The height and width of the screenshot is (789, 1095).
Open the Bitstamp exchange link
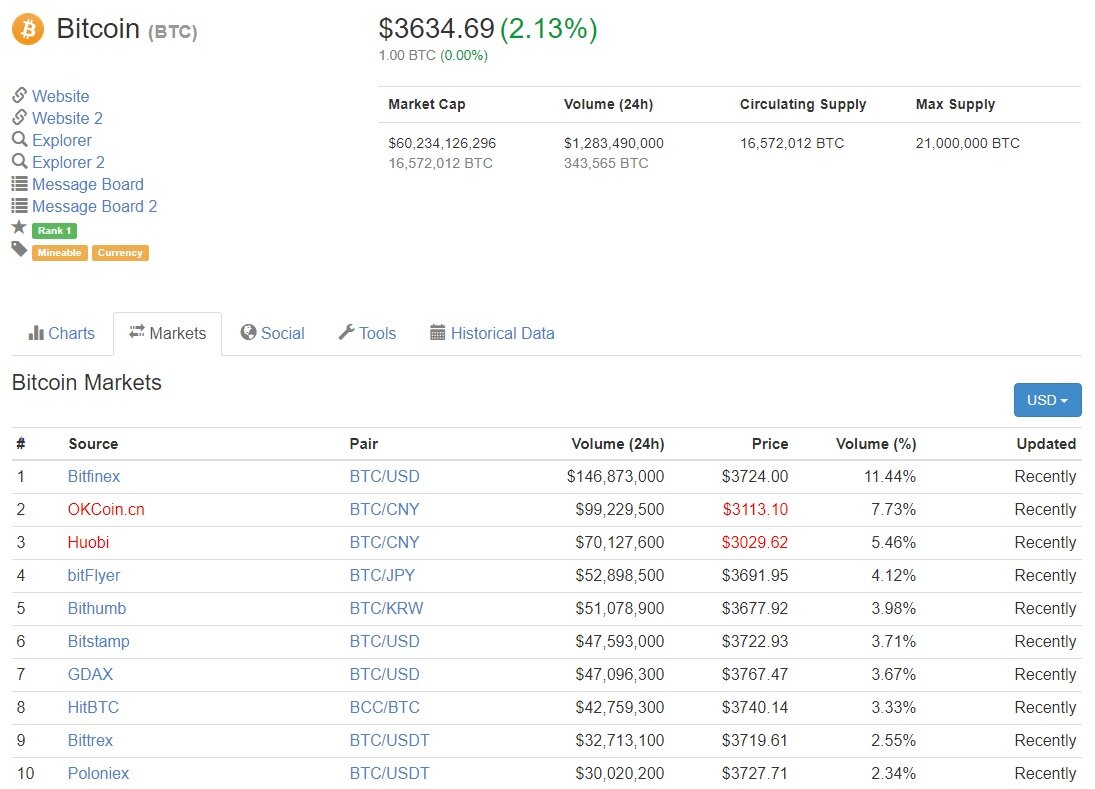[98, 642]
